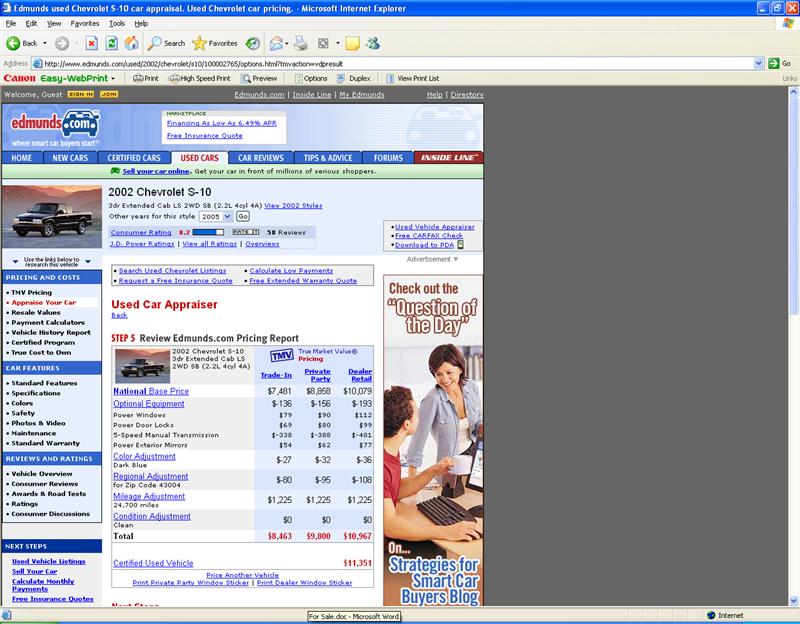Open the Favorites menu
Image resolution: width=800 pixels, height=624 pixels.
[85, 23]
